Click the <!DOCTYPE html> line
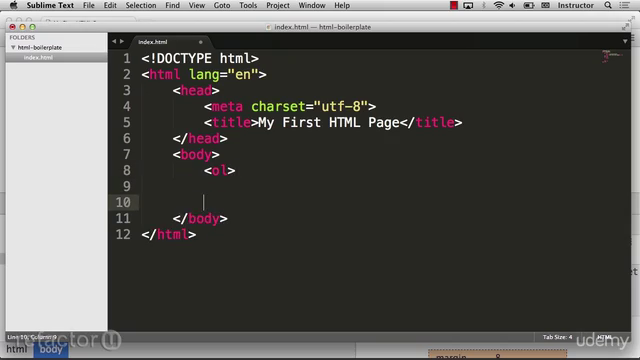This screenshot has height=360, width=640. [x=200, y=58]
